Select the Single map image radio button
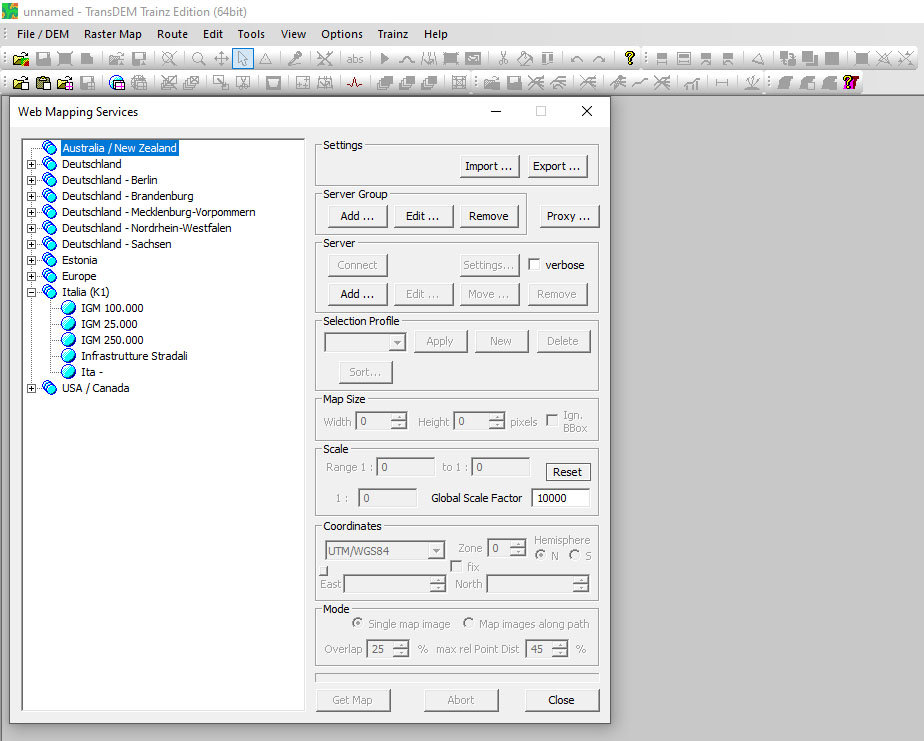Screen dimensions: 924x741 pos(357,623)
